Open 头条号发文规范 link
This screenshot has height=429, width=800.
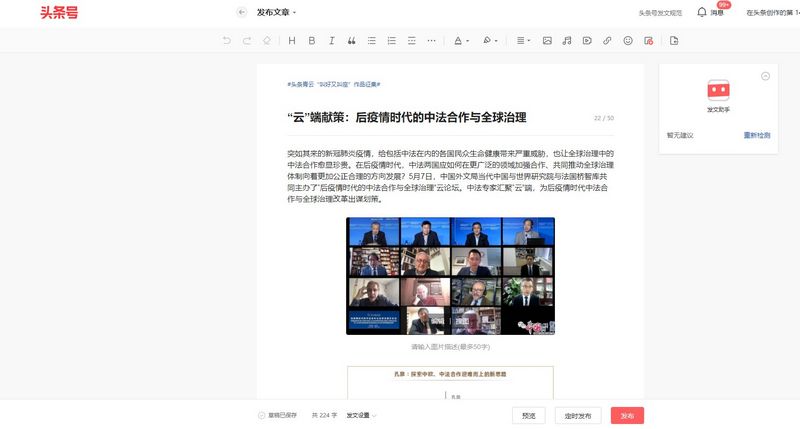click(660, 13)
